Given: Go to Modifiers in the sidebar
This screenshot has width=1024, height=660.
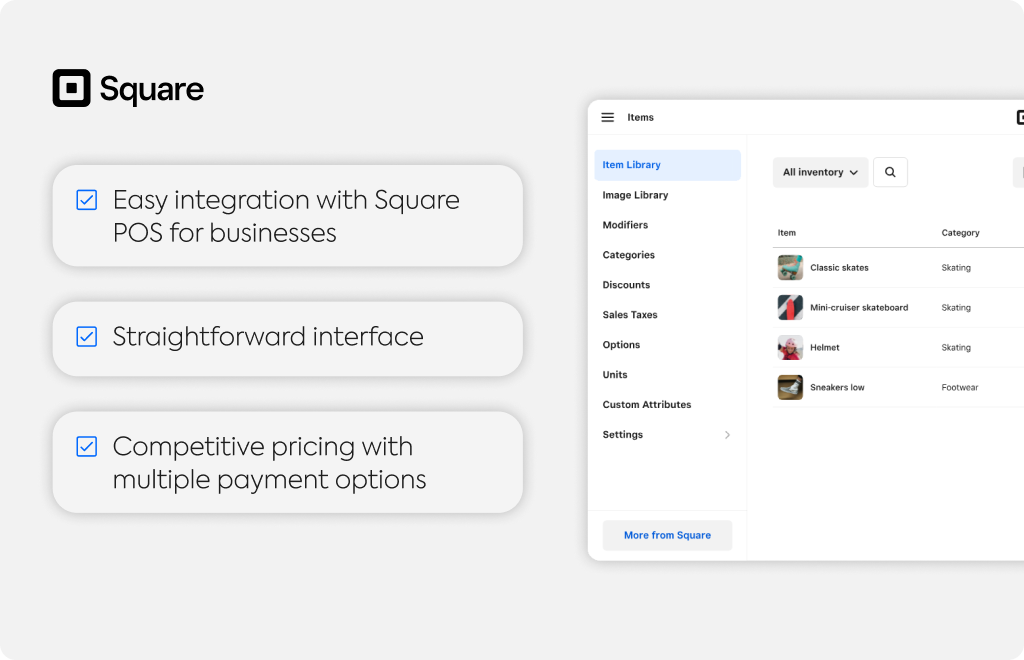Looking at the screenshot, I should click(625, 225).
